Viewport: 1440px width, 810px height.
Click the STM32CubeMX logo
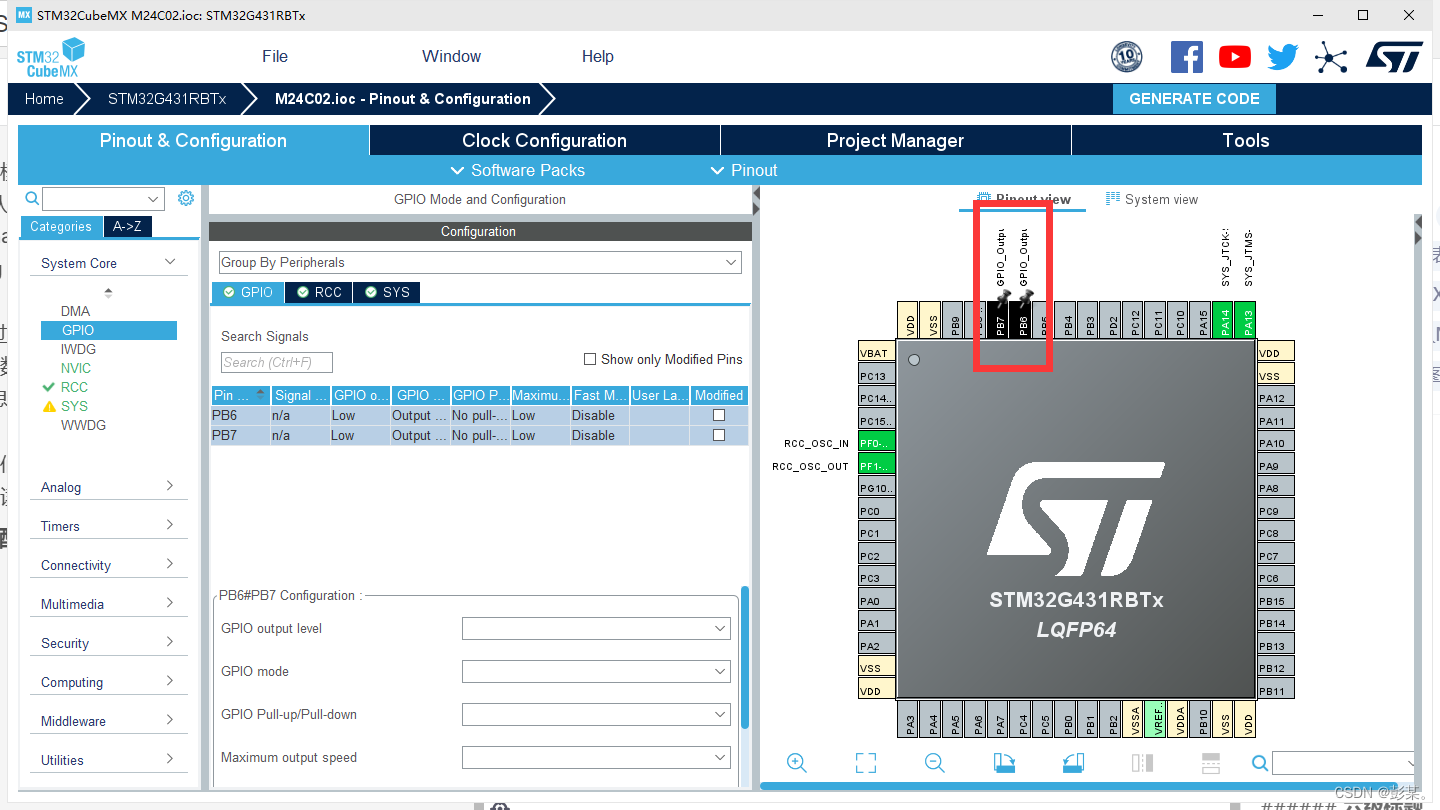pyautogui.click(x=51, y=58)
